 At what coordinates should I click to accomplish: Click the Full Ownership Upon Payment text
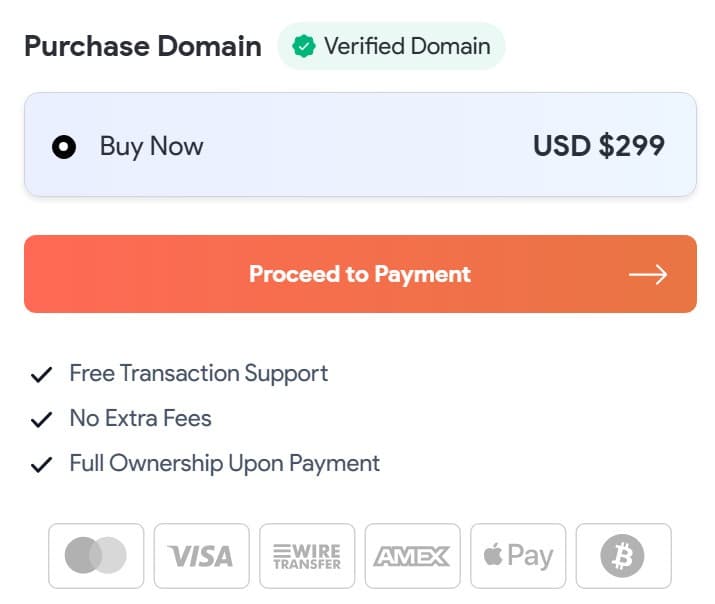click(x=224, y=463)
